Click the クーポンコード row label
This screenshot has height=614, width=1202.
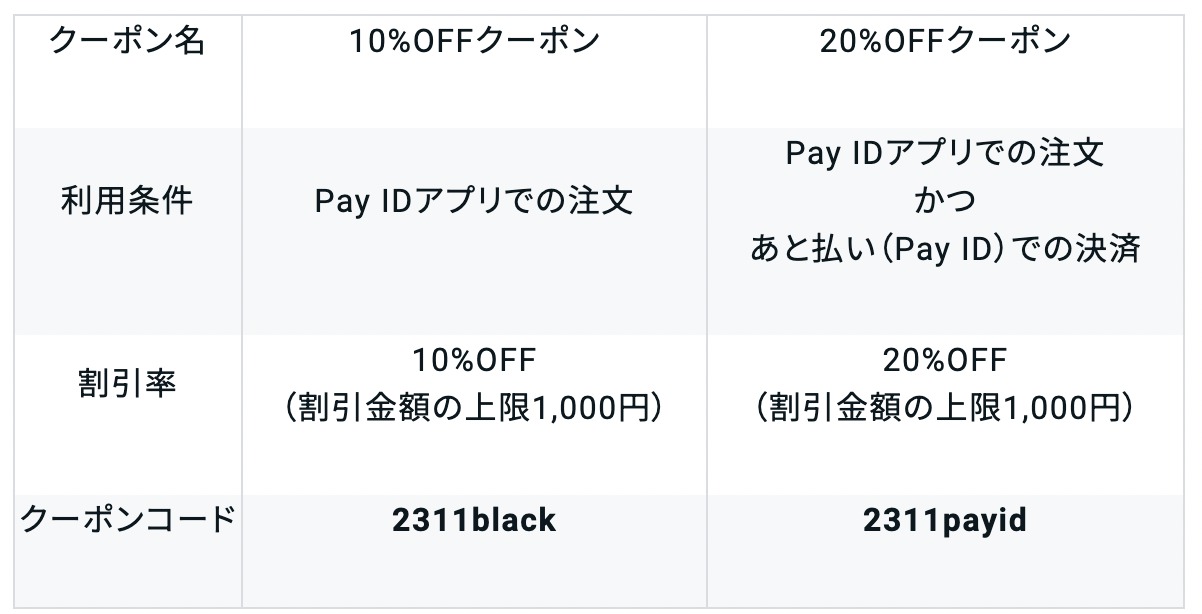127,521
